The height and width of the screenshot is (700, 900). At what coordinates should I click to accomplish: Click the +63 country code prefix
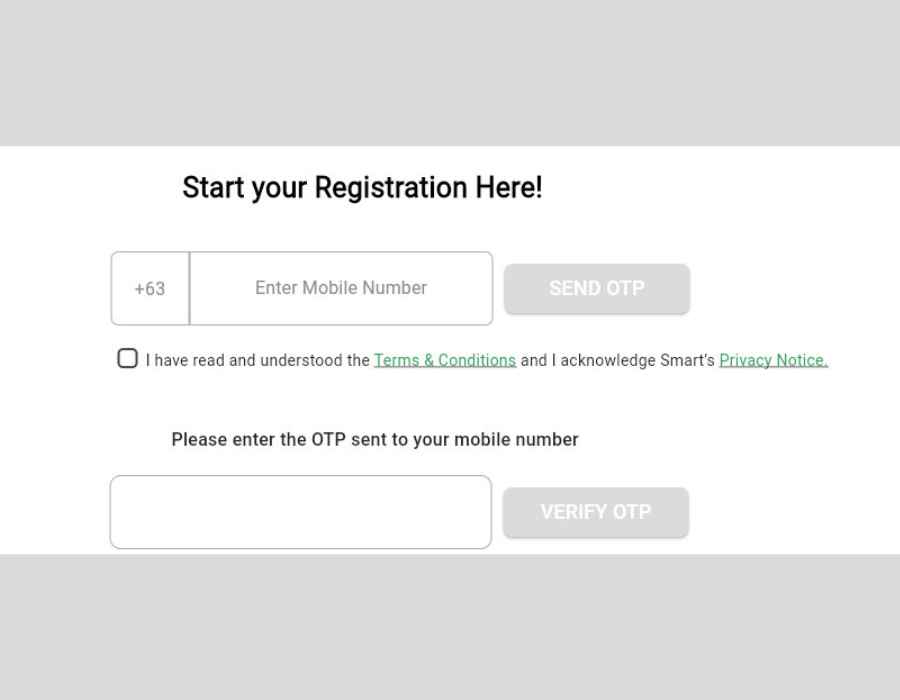pos(150,289)
